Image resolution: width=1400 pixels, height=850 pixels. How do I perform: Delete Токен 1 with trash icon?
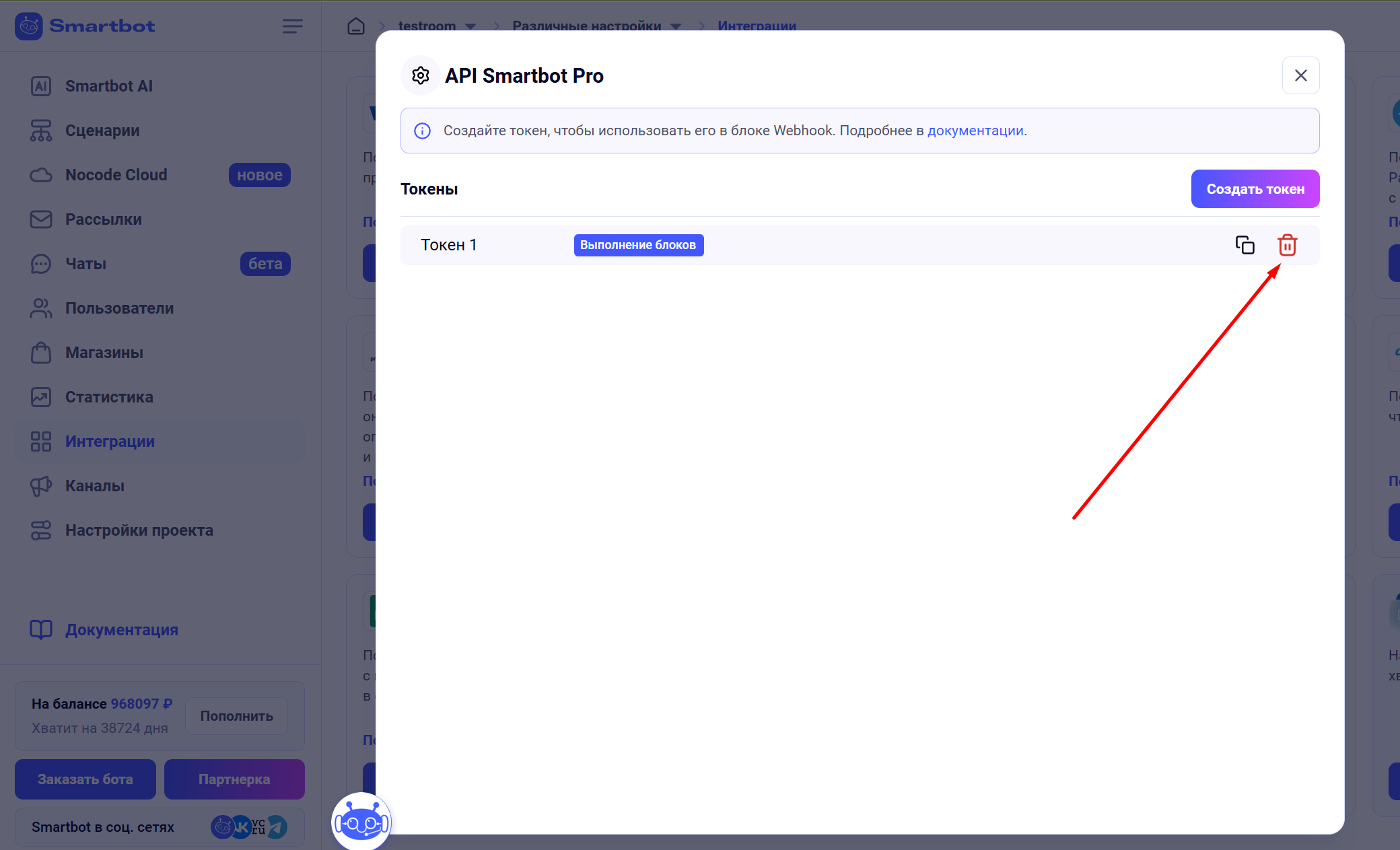(1287, 245)
